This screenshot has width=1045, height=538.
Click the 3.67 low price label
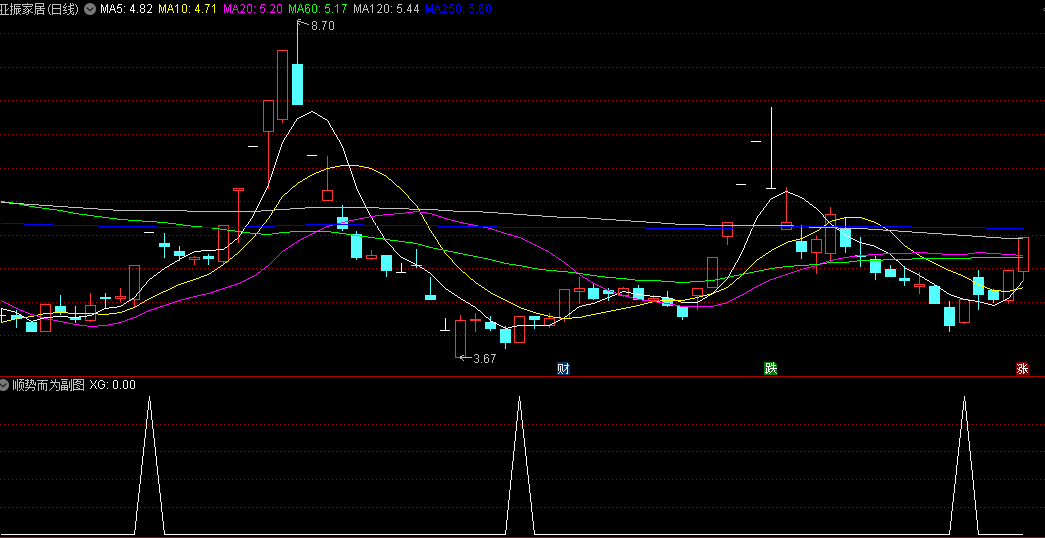[x=484, y=358]
